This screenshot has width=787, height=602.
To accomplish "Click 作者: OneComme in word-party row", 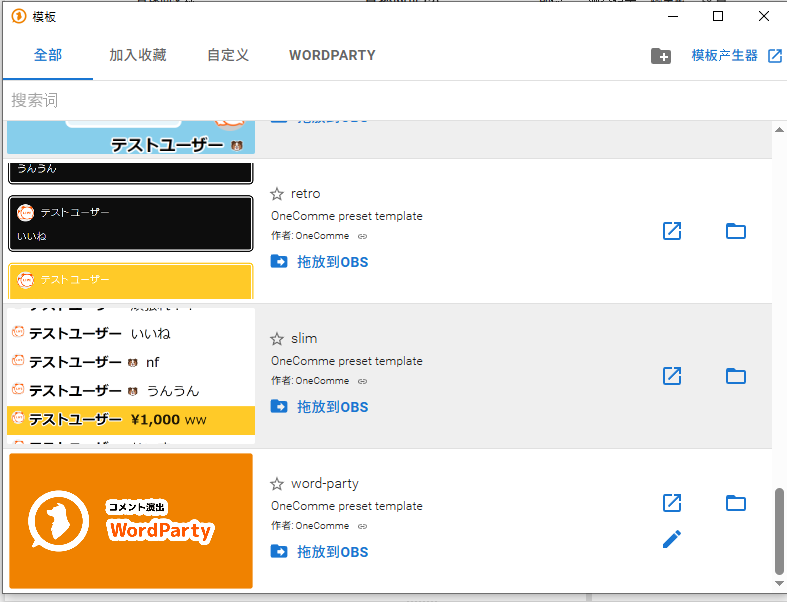I will point(310,526).
